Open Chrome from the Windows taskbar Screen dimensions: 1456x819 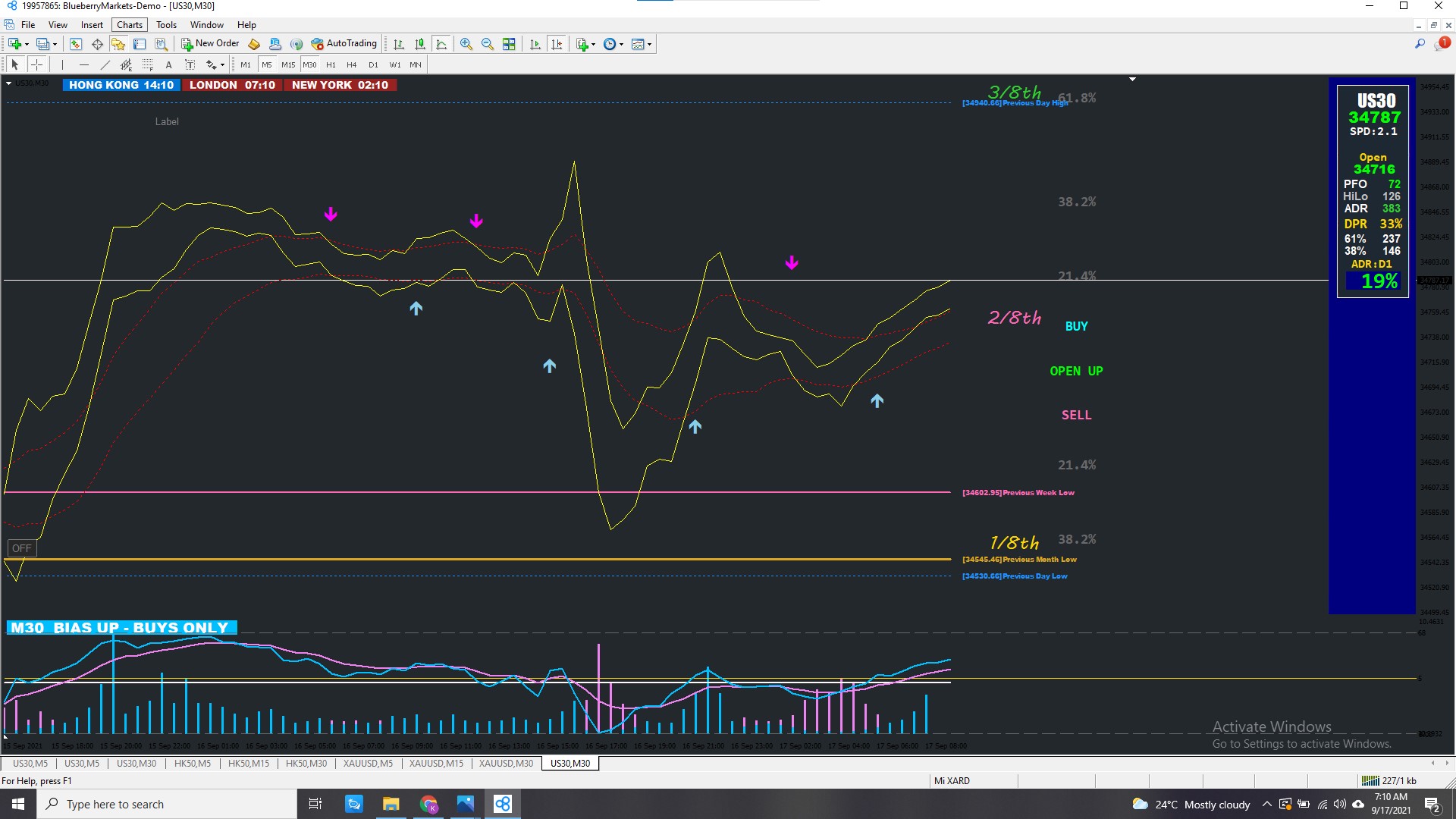(428, 804)
